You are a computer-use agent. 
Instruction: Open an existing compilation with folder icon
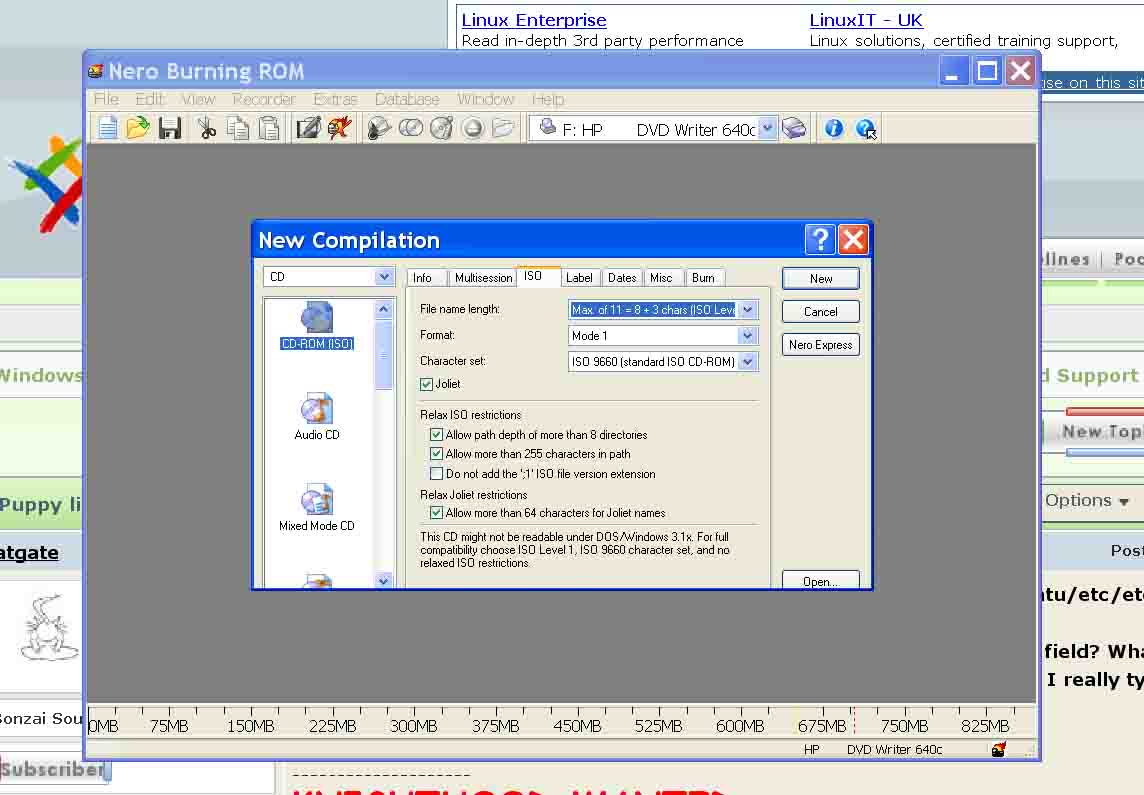click(138, 128)
